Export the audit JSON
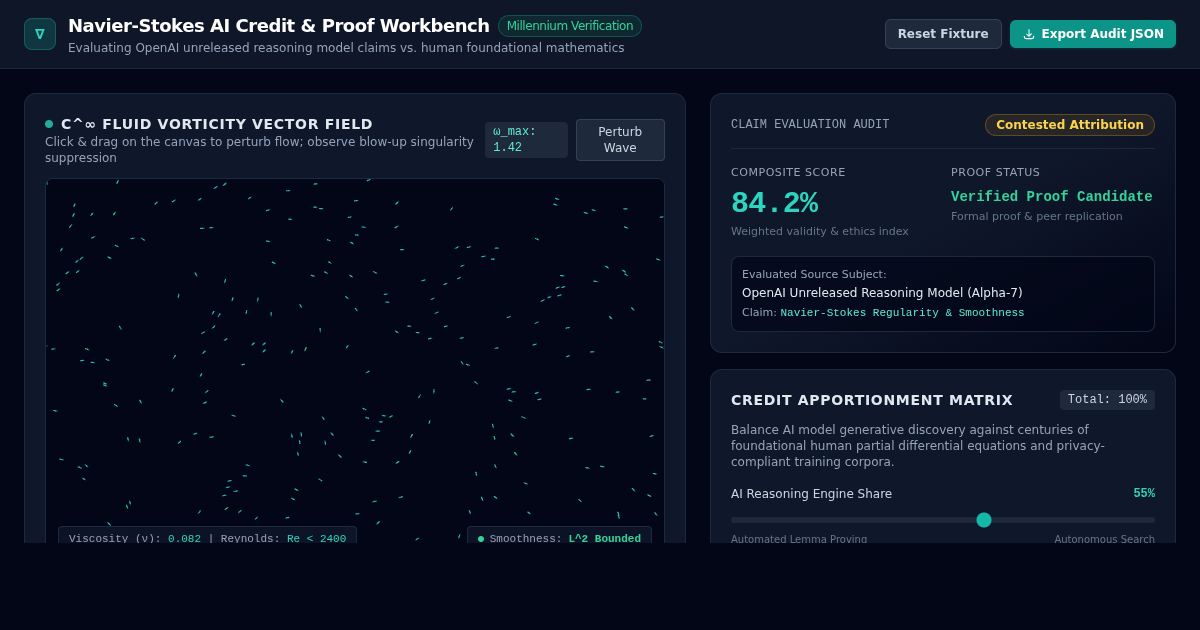 coord(1093,34)
